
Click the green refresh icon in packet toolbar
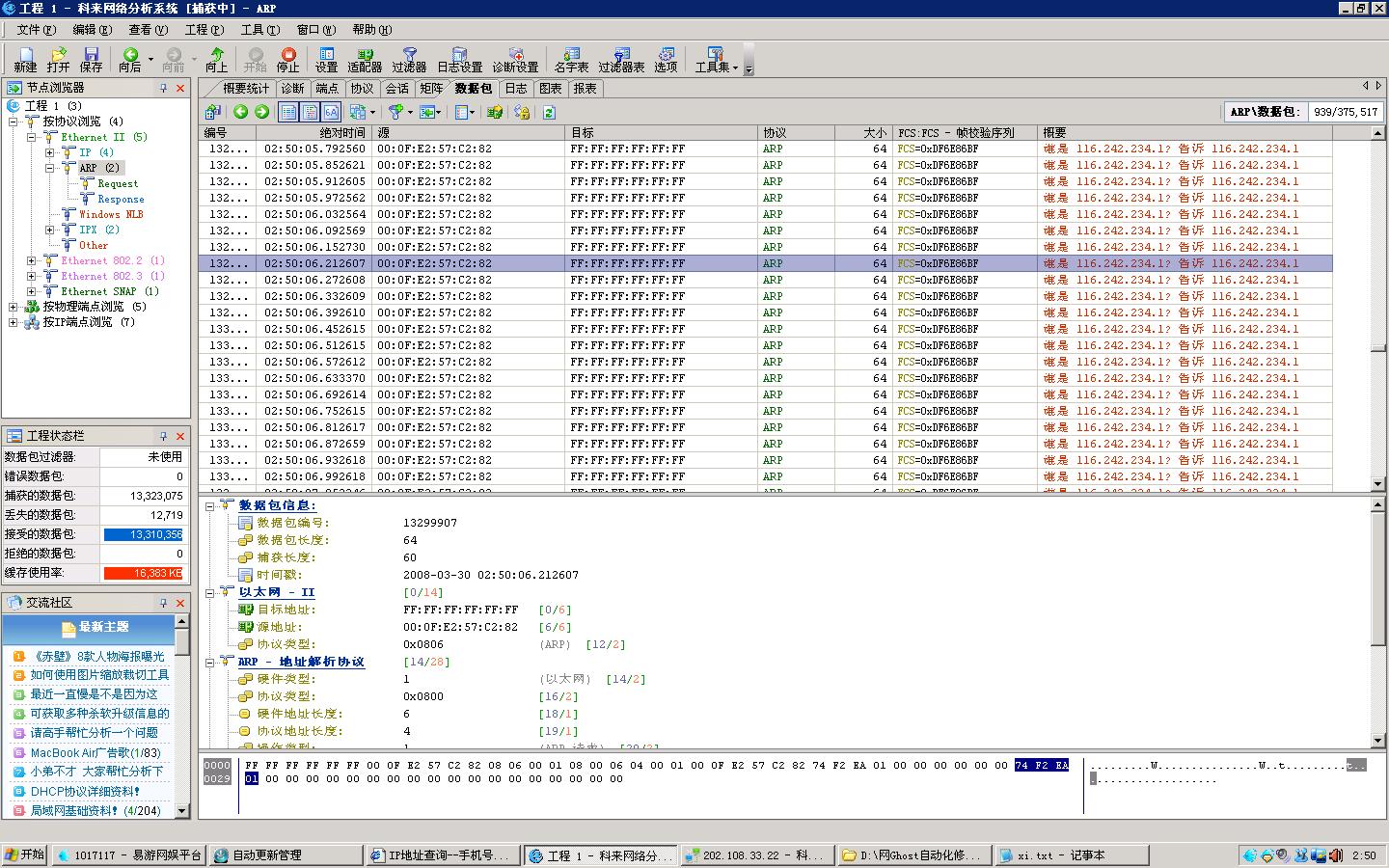pos(549,112)
